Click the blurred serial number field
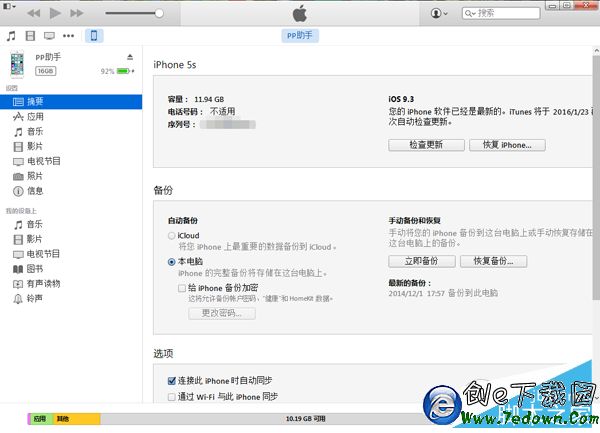Screen dimensions: 600x433 [228, 124]
